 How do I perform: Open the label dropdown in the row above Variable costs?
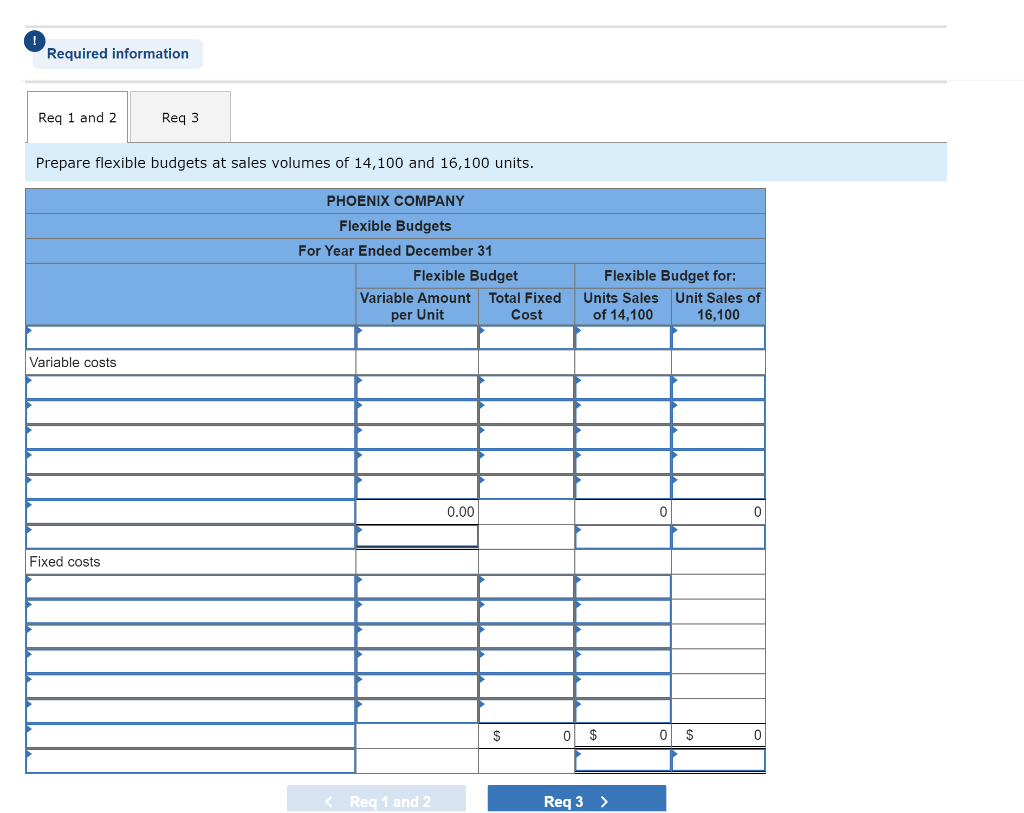[x=190, y=337]
